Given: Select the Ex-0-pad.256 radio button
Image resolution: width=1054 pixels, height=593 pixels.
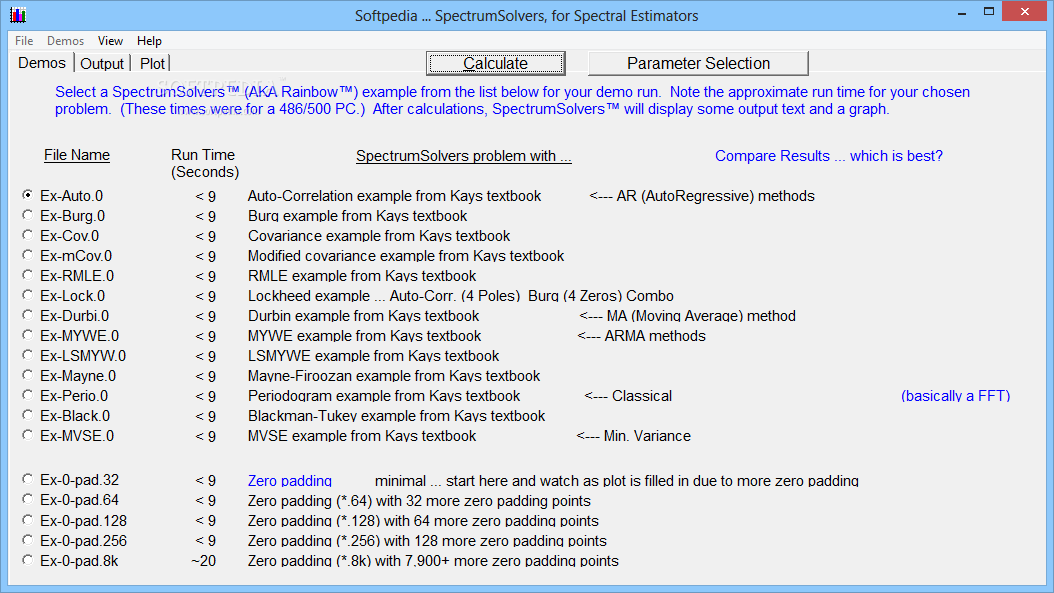Looking at the screenshot, I should click(x=28, y=540).
